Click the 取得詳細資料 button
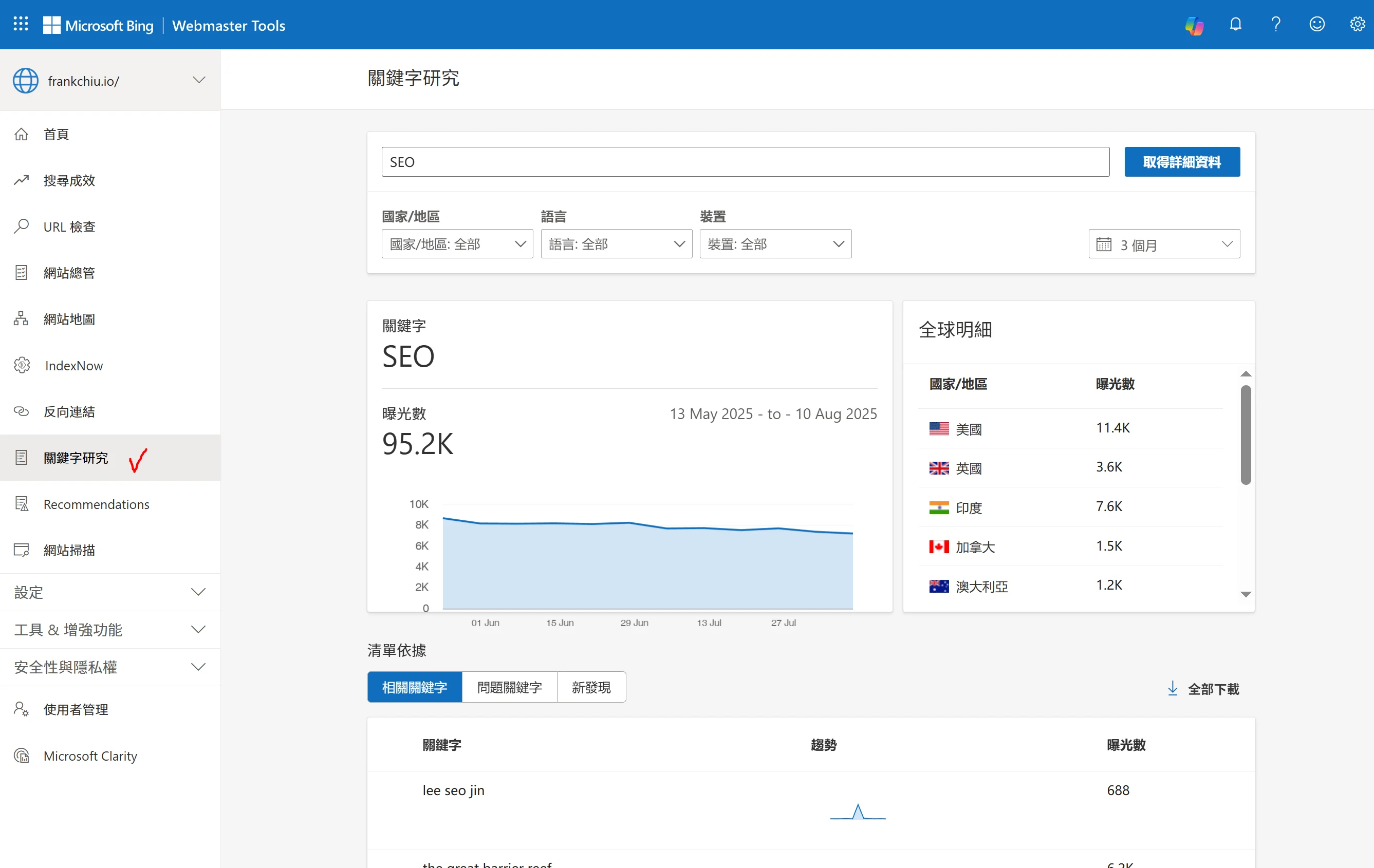 1182,162
